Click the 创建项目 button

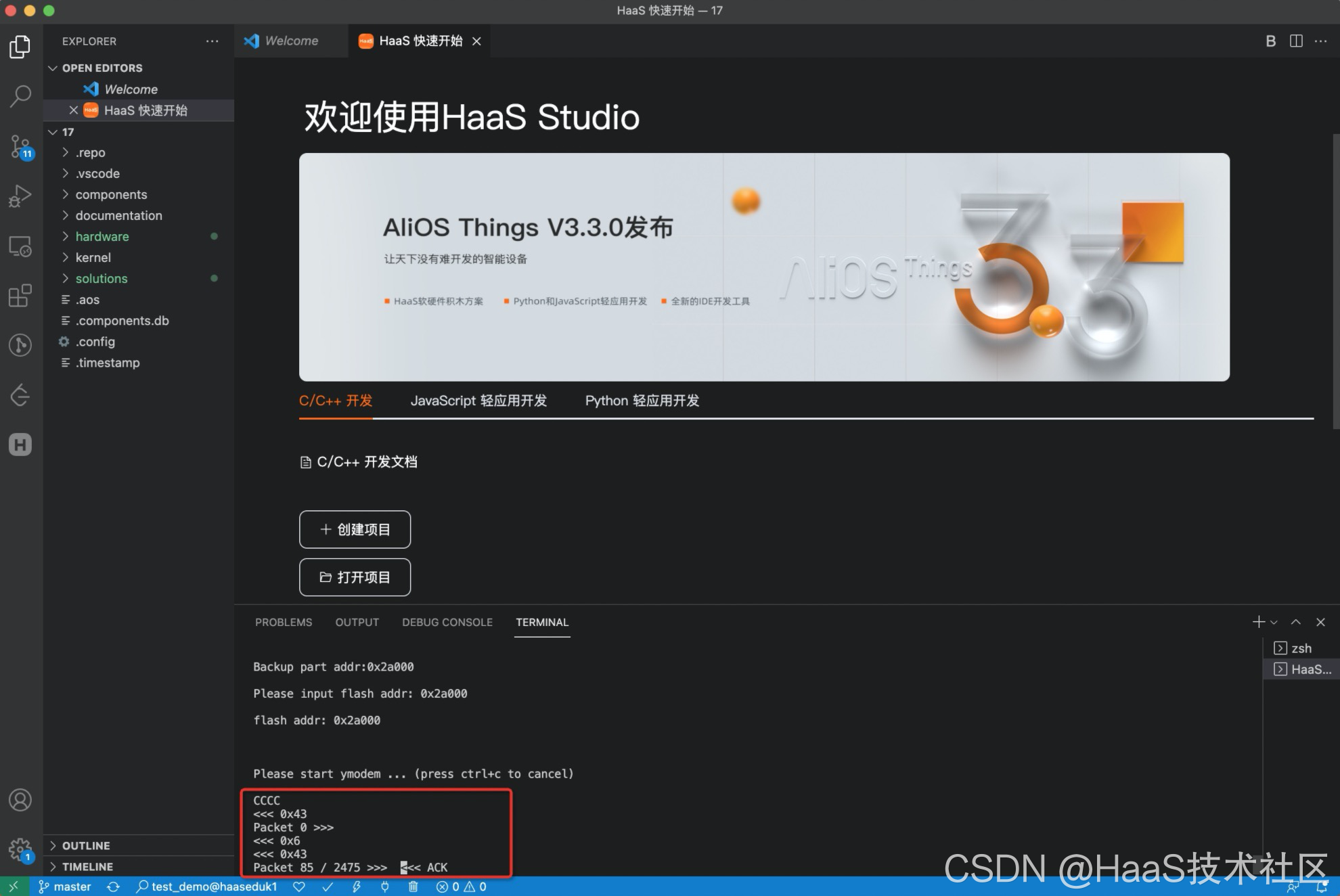point(355,529)
